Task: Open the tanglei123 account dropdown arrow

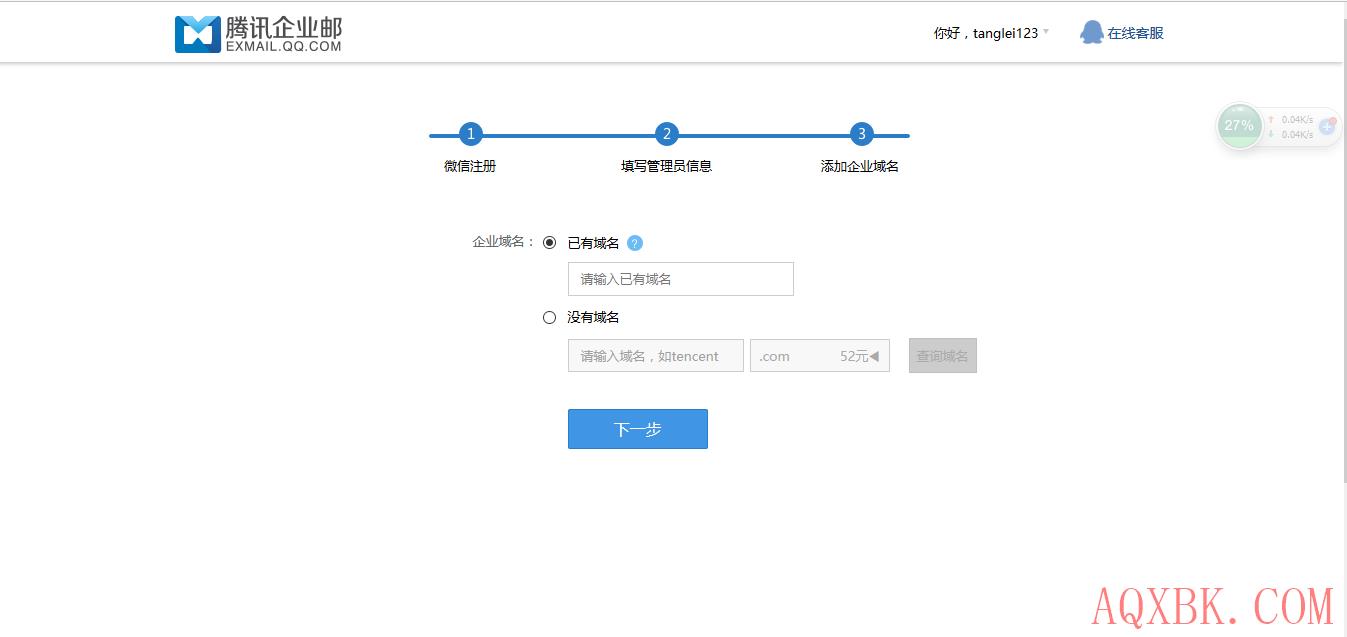Action: pyautogui.click(x=1046, y=32)
